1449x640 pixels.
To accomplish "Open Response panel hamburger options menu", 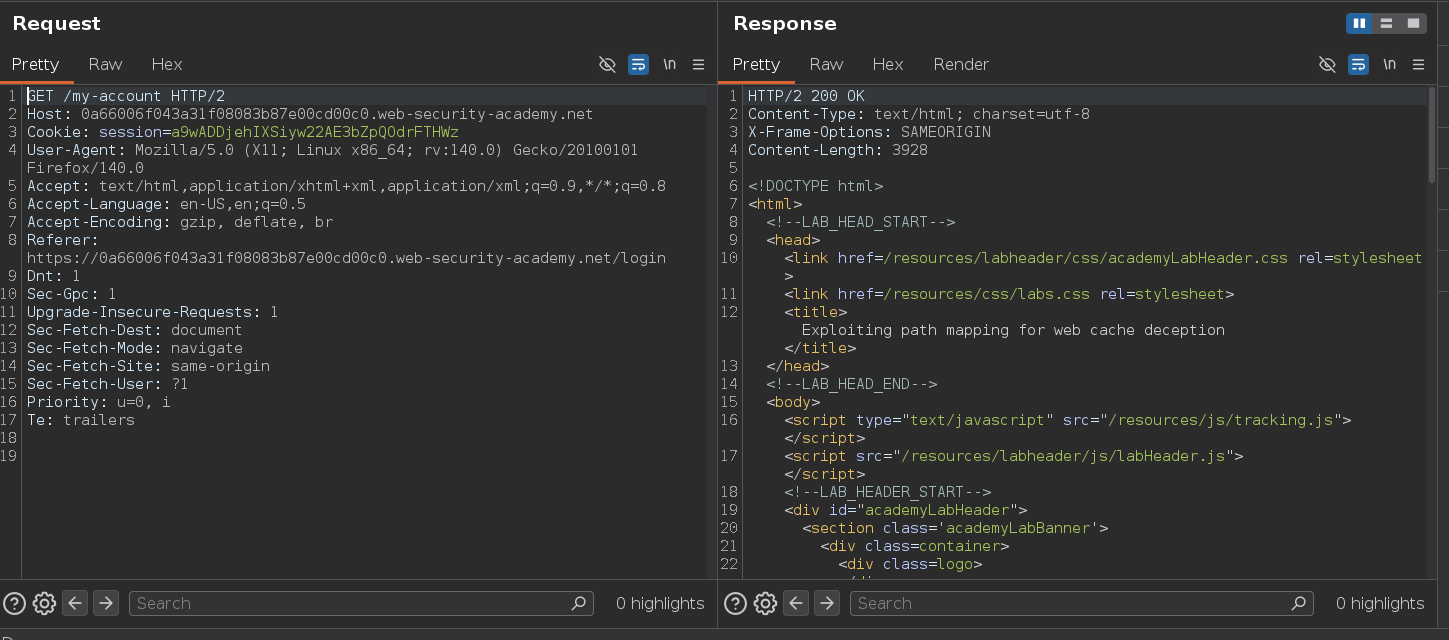I will pos(1418,64).
